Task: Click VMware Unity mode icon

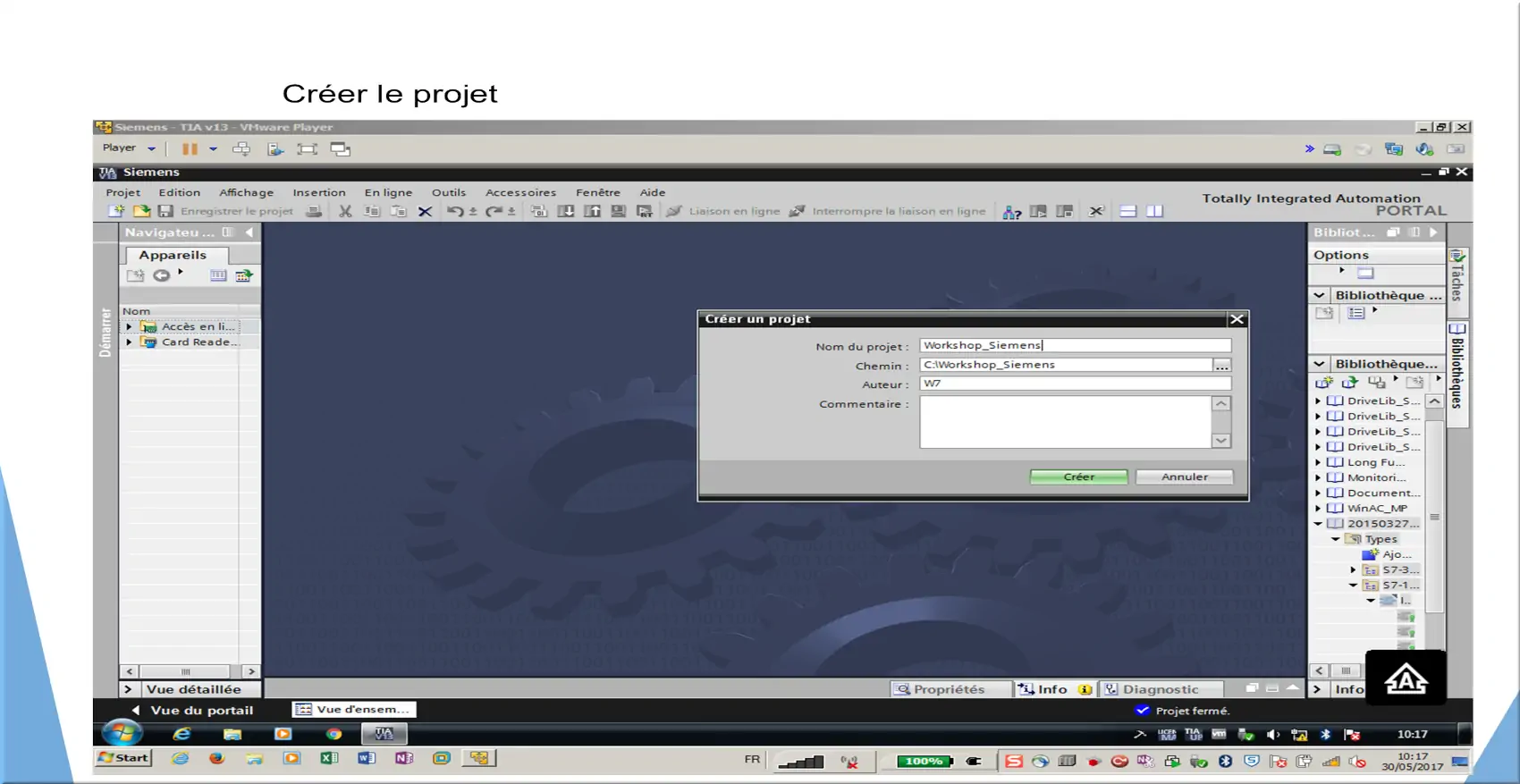Action: coord(340,149)
